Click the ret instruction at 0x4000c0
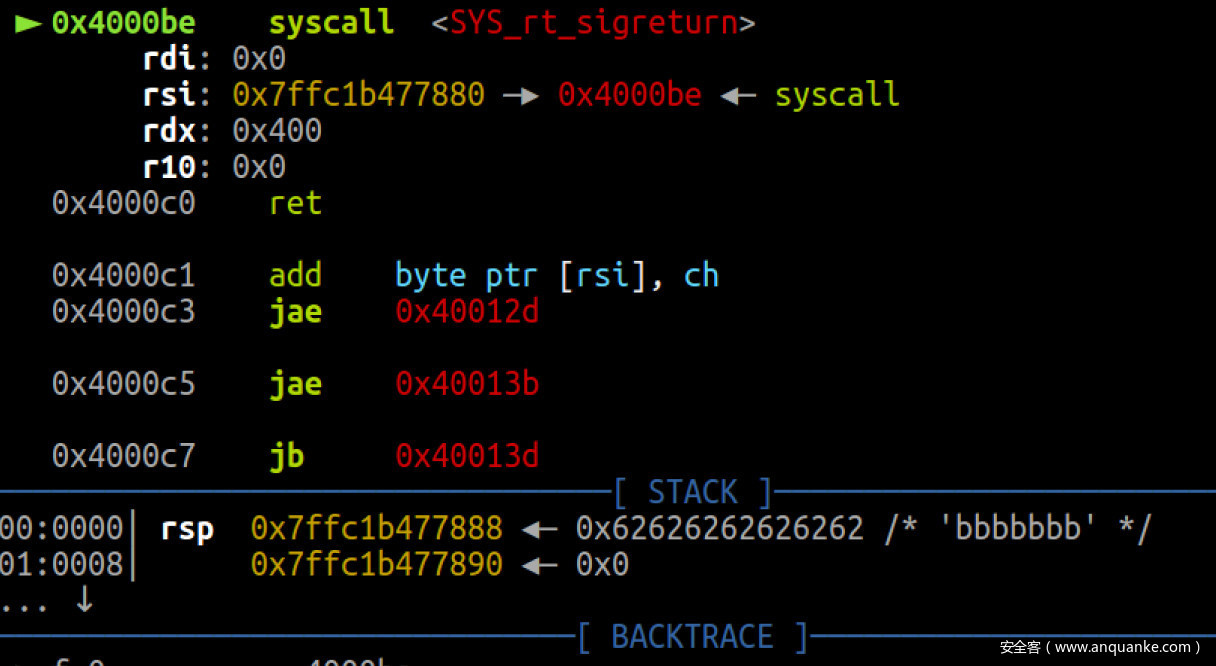The image size is (1216, 666). [x=295, y=204]
